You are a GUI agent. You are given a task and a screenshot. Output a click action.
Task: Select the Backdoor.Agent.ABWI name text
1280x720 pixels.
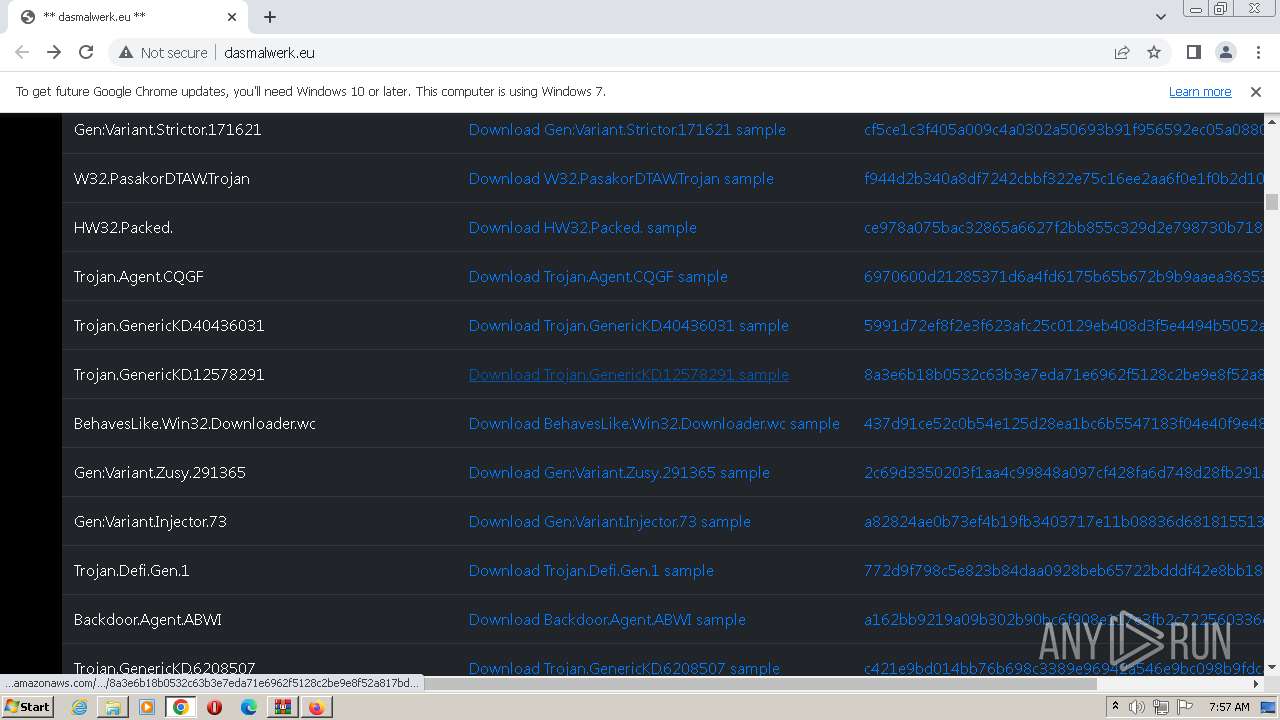pyautogui.click(x=148, y=620)
